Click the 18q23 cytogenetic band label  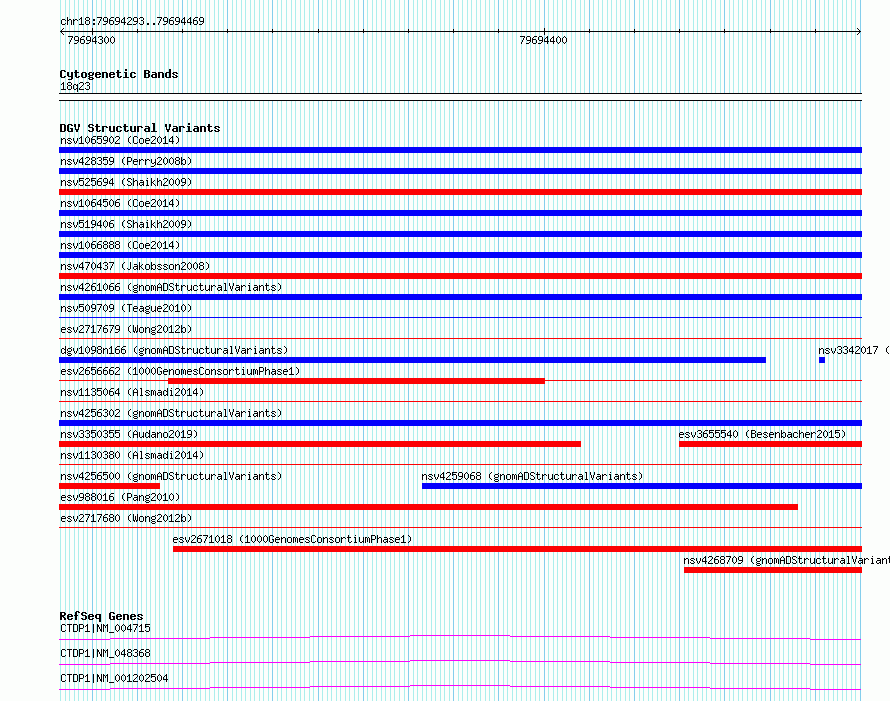point(75,86)
